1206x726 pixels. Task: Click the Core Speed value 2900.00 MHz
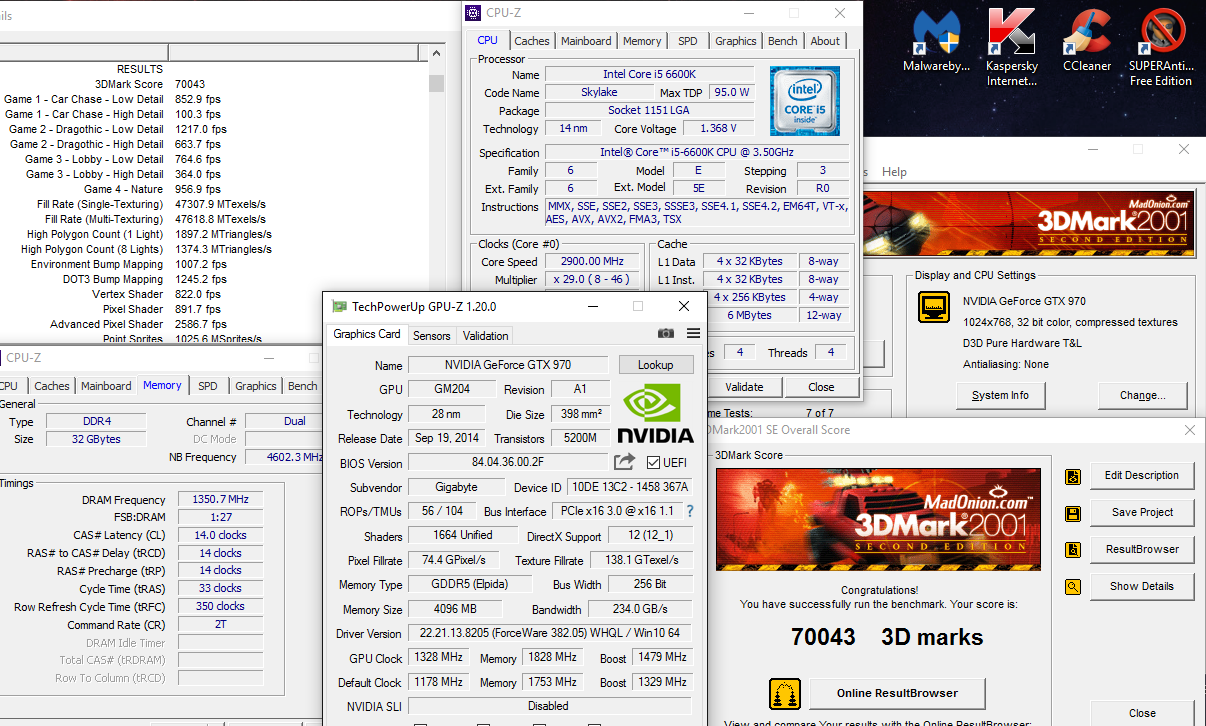coord(593,262)
